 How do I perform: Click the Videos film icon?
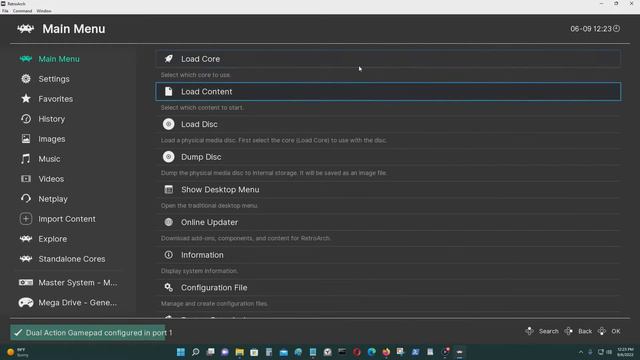pos(26,179)
